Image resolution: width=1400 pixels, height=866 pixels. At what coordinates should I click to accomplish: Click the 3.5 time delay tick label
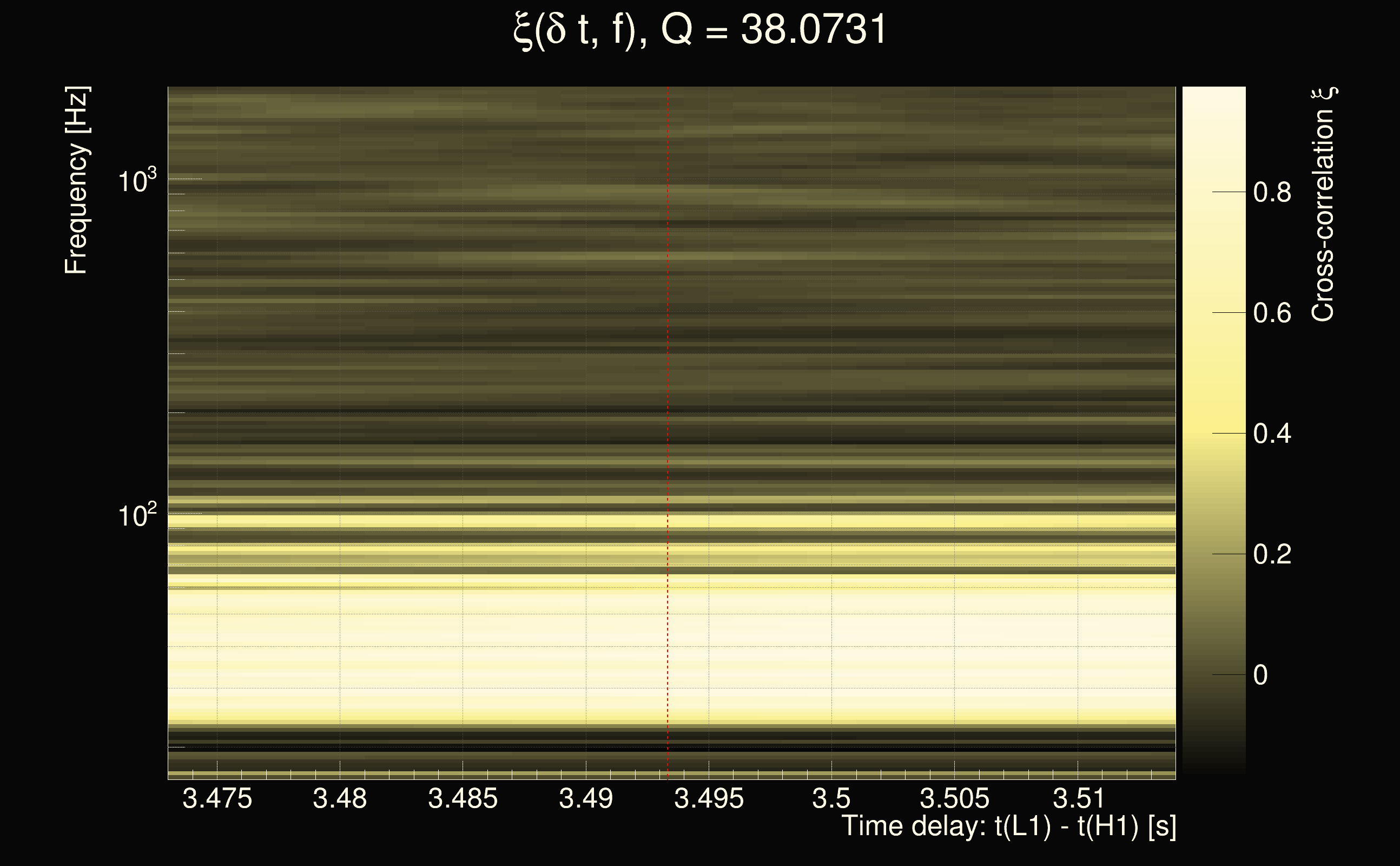(831, 798)
